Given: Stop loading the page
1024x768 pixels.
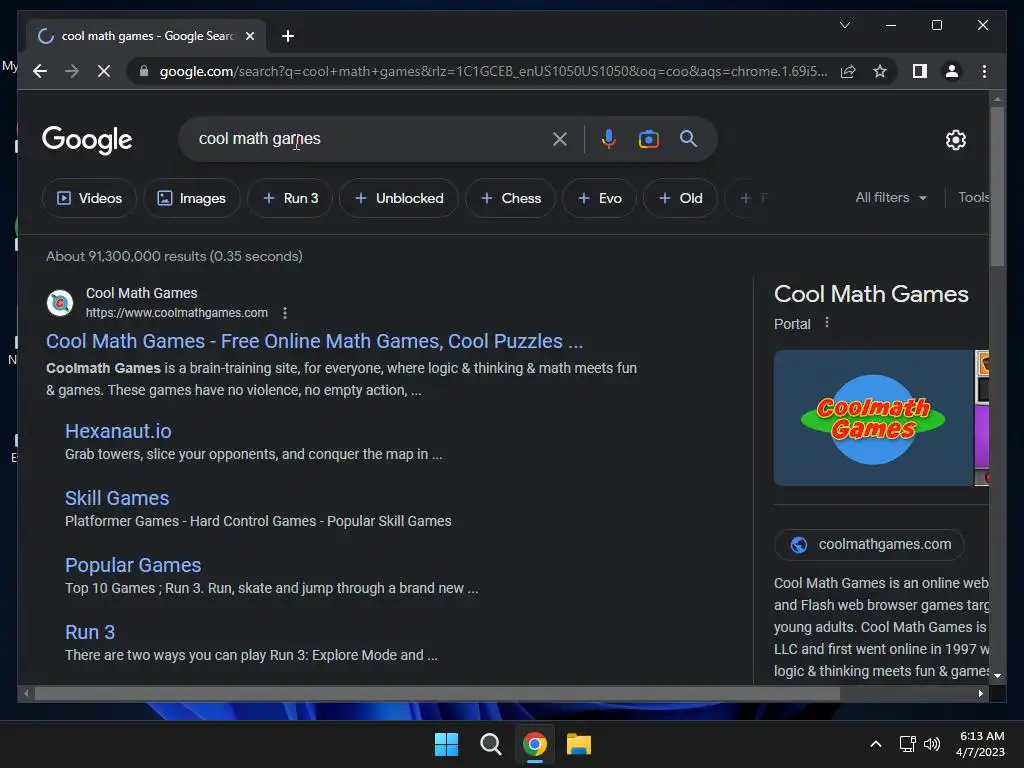Looking at the screenshot, I should coord(104,71).
